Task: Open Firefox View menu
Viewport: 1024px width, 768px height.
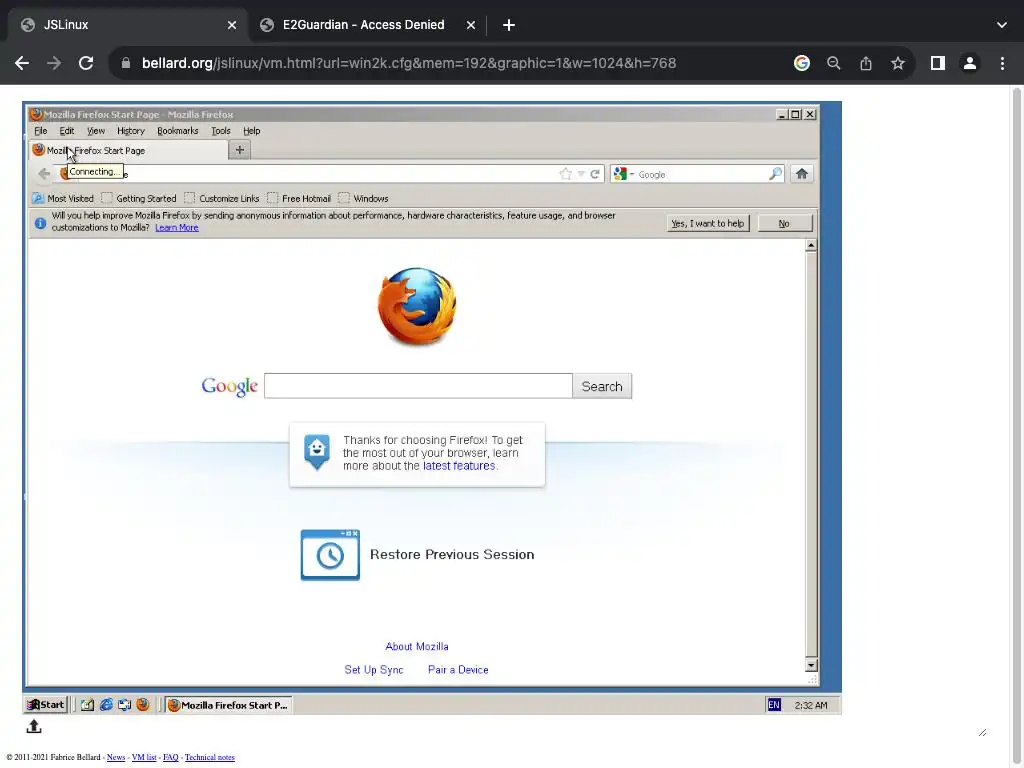Action: pyautogui.click(x=96, y=131)
